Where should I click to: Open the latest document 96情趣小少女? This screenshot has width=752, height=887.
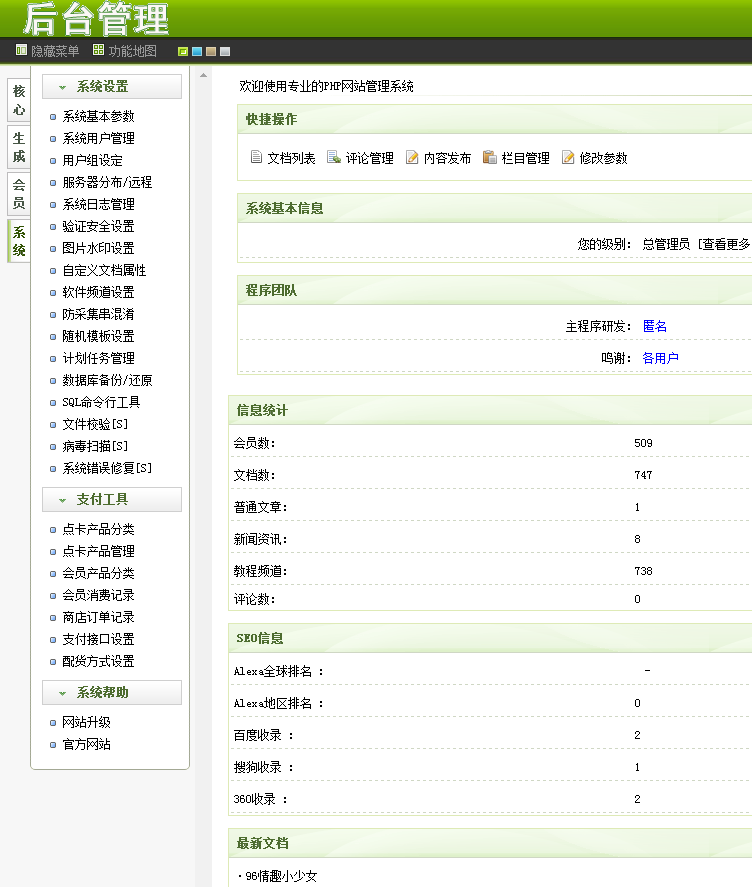coord(281,876)
